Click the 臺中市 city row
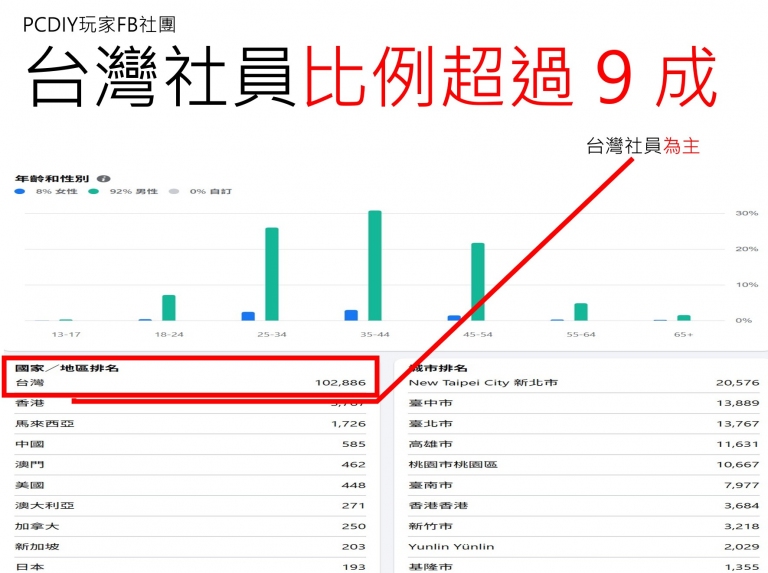The image size is (768, 573). point(583,403)
